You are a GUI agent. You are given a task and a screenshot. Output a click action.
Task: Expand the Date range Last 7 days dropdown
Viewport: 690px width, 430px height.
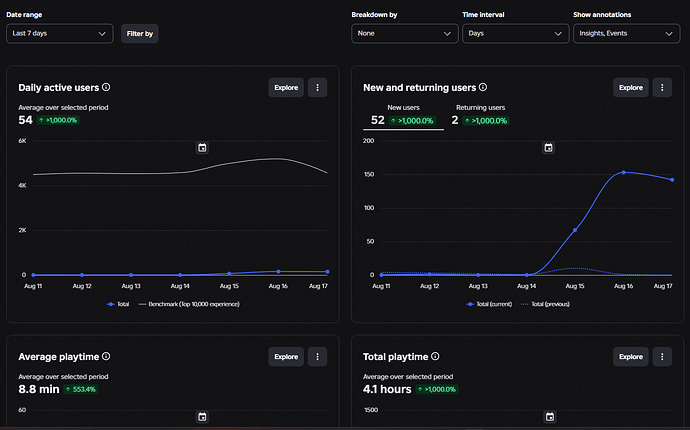60,33
